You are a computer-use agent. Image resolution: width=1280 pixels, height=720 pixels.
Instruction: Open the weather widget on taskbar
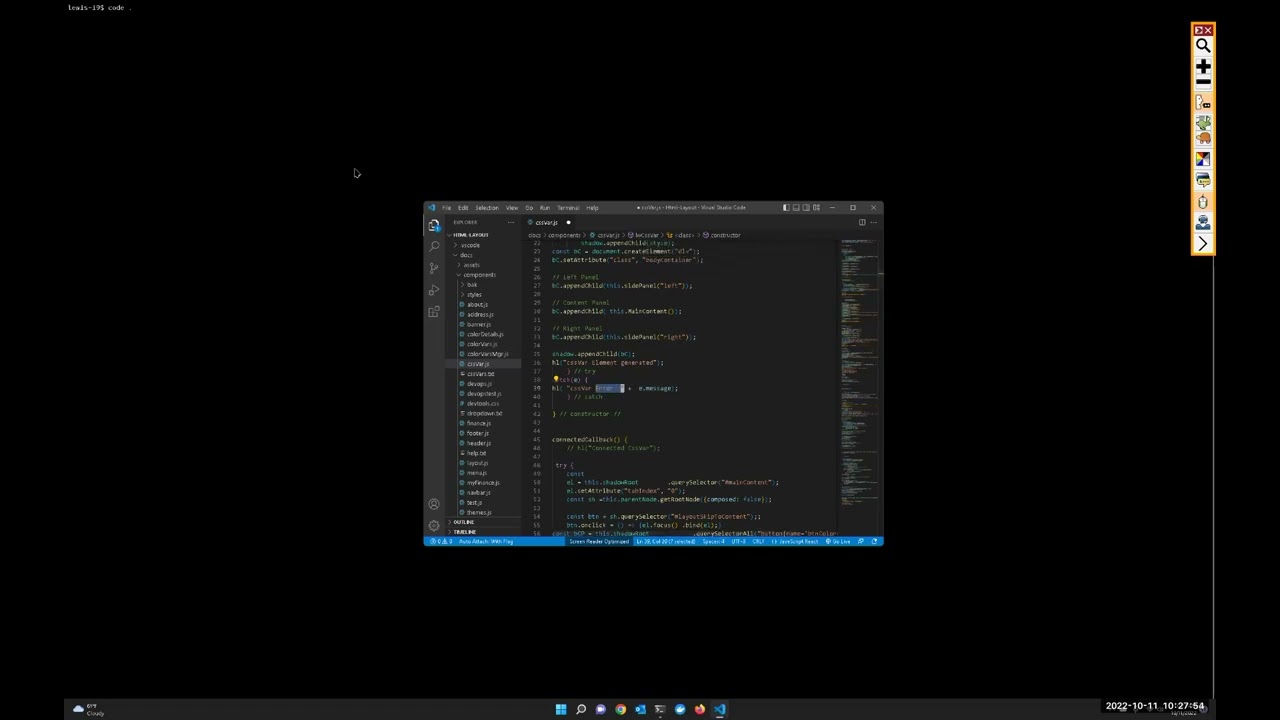click(87, 710)
